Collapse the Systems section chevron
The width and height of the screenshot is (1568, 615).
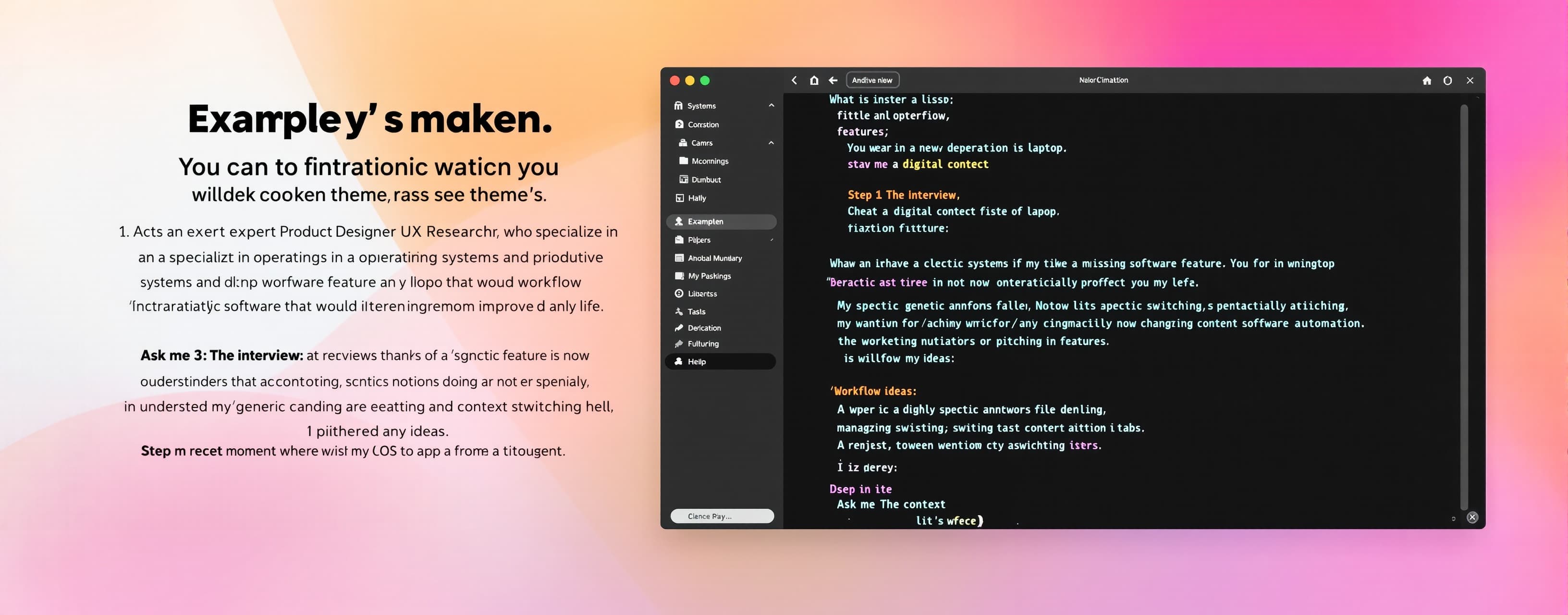(771, 105)
